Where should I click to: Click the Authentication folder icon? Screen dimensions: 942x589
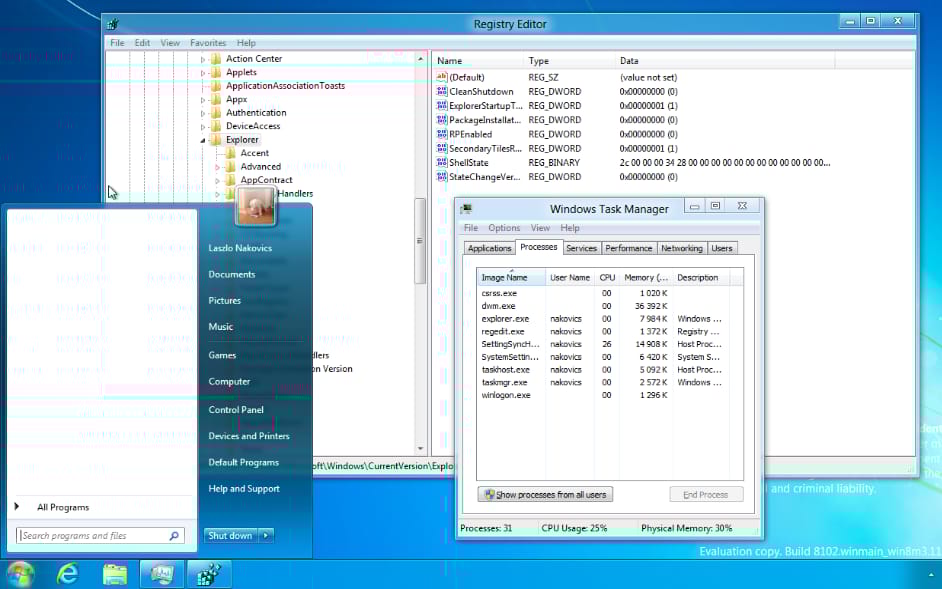click(x=216, y=112)
